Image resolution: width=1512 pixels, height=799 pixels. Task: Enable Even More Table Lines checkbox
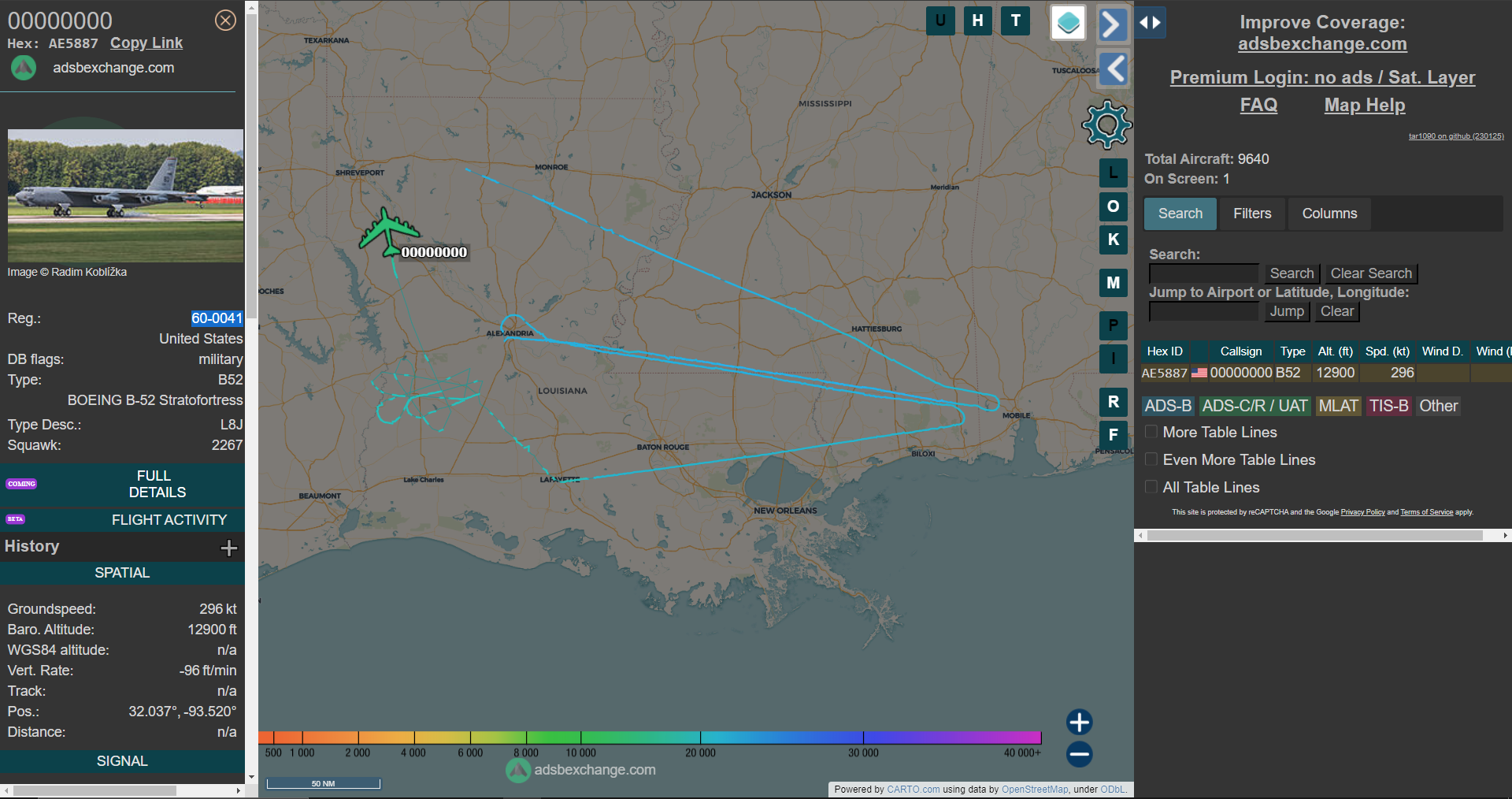click(x=1151, y=459)
